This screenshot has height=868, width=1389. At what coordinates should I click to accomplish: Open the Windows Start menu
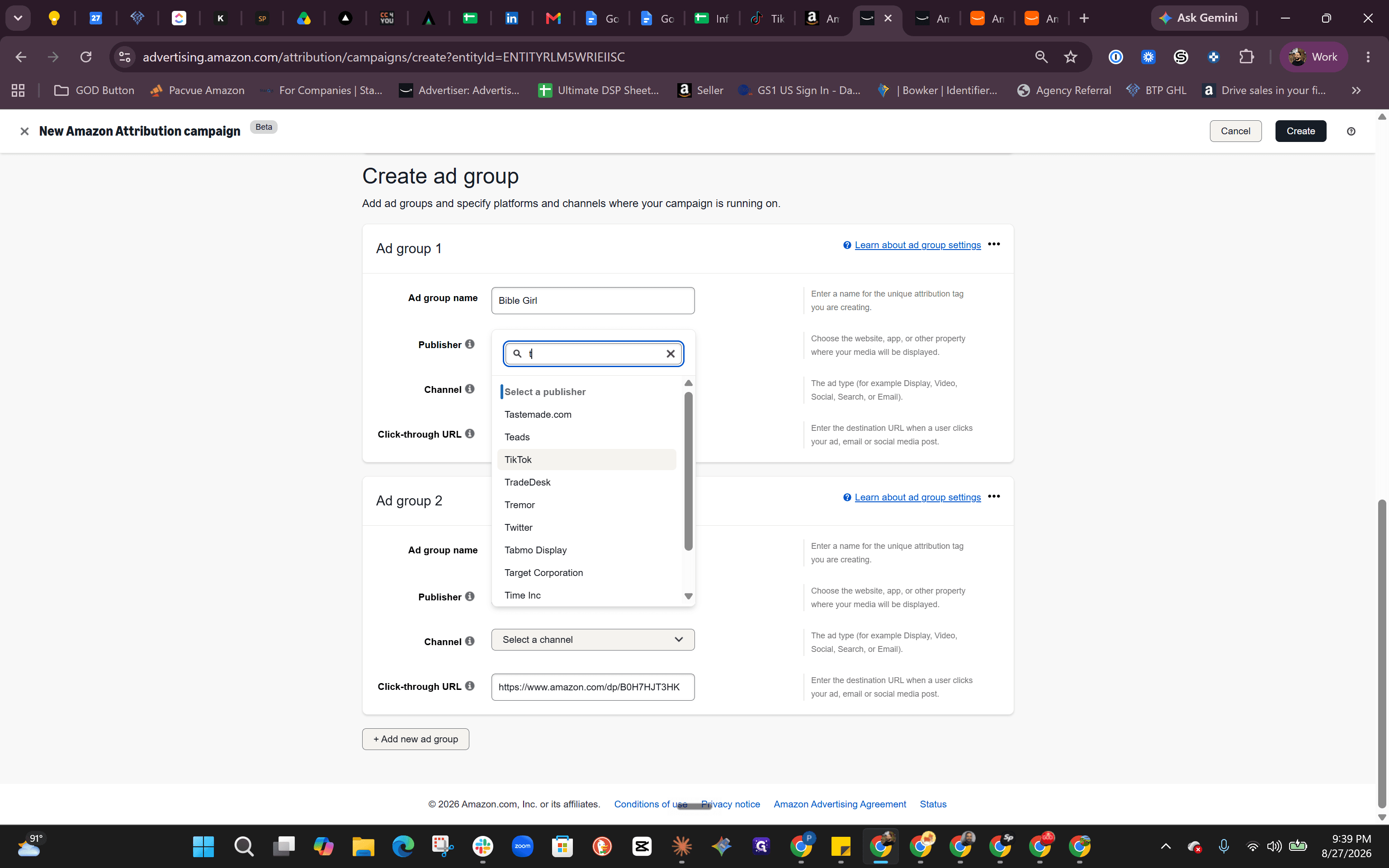pos(203,846)
